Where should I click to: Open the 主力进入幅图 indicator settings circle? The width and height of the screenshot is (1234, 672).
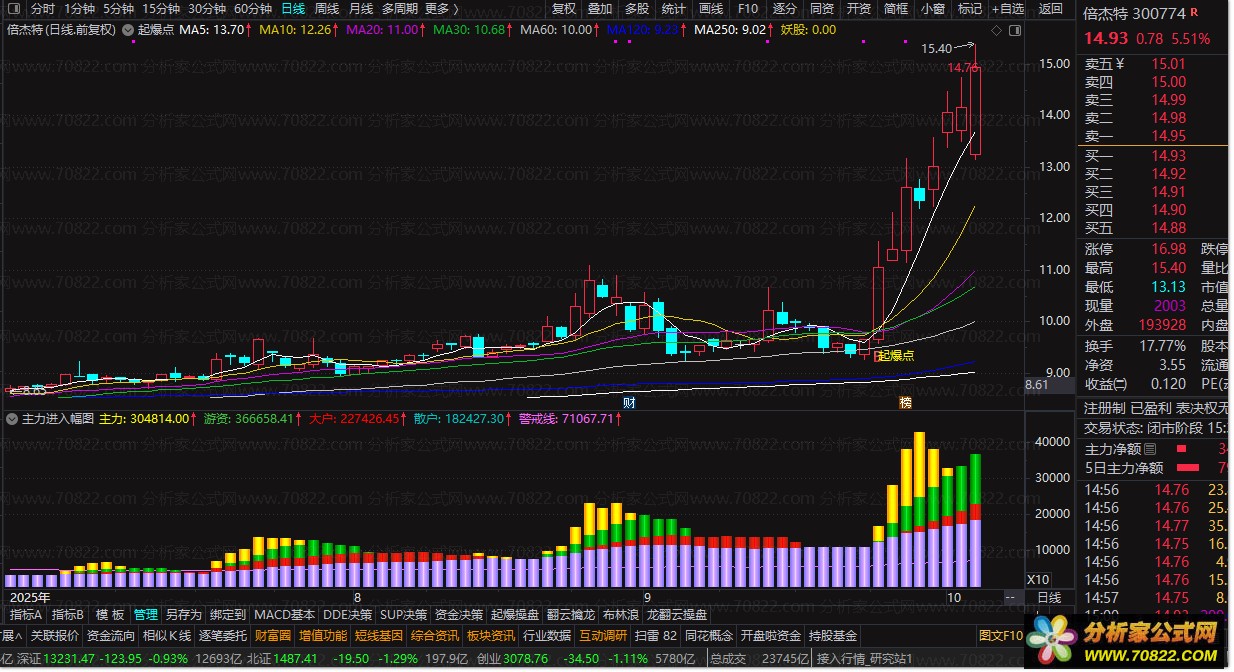pos(13,418)
